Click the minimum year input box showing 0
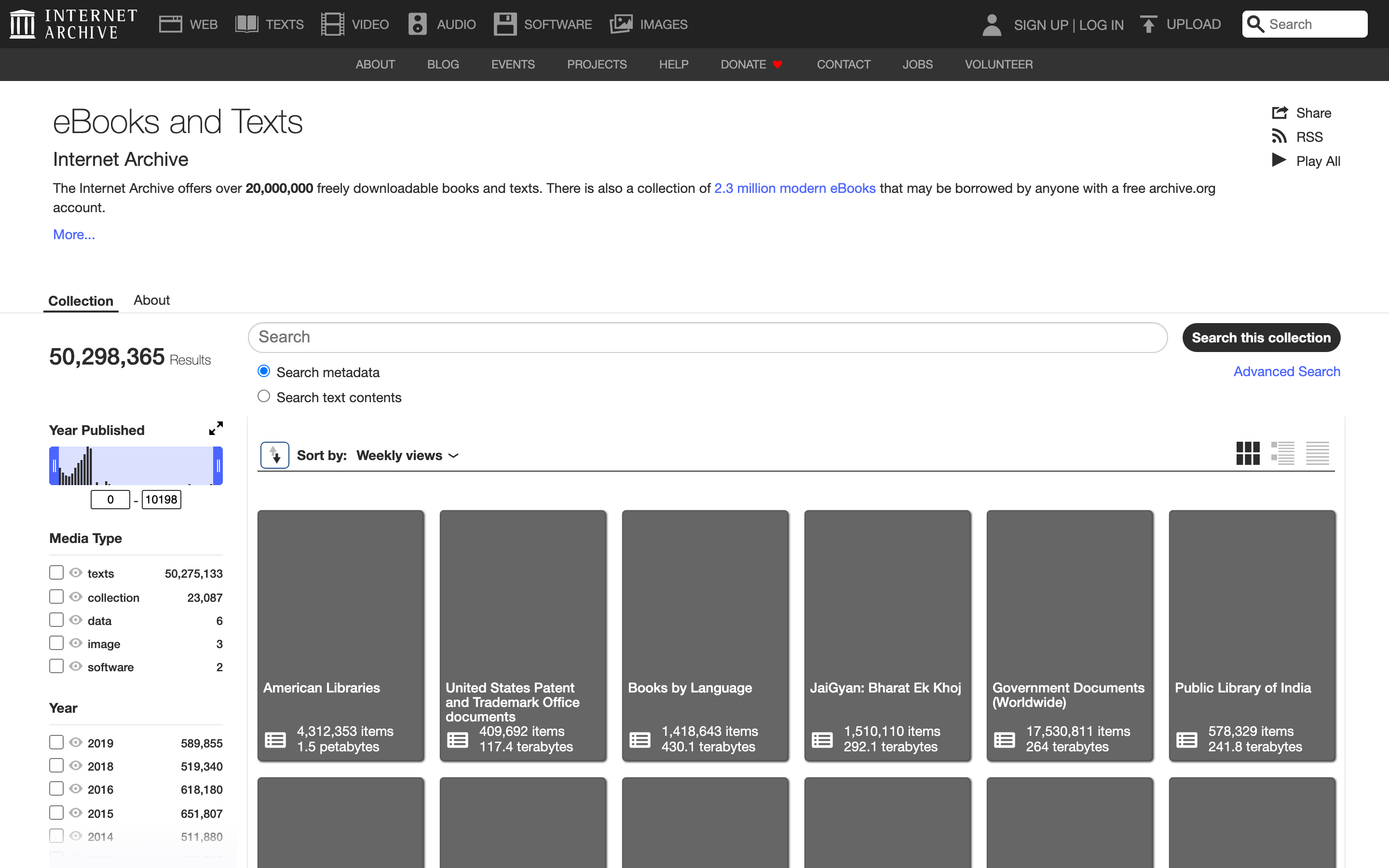This screenshot has width=1389, height=868. (x=110, y=500)
